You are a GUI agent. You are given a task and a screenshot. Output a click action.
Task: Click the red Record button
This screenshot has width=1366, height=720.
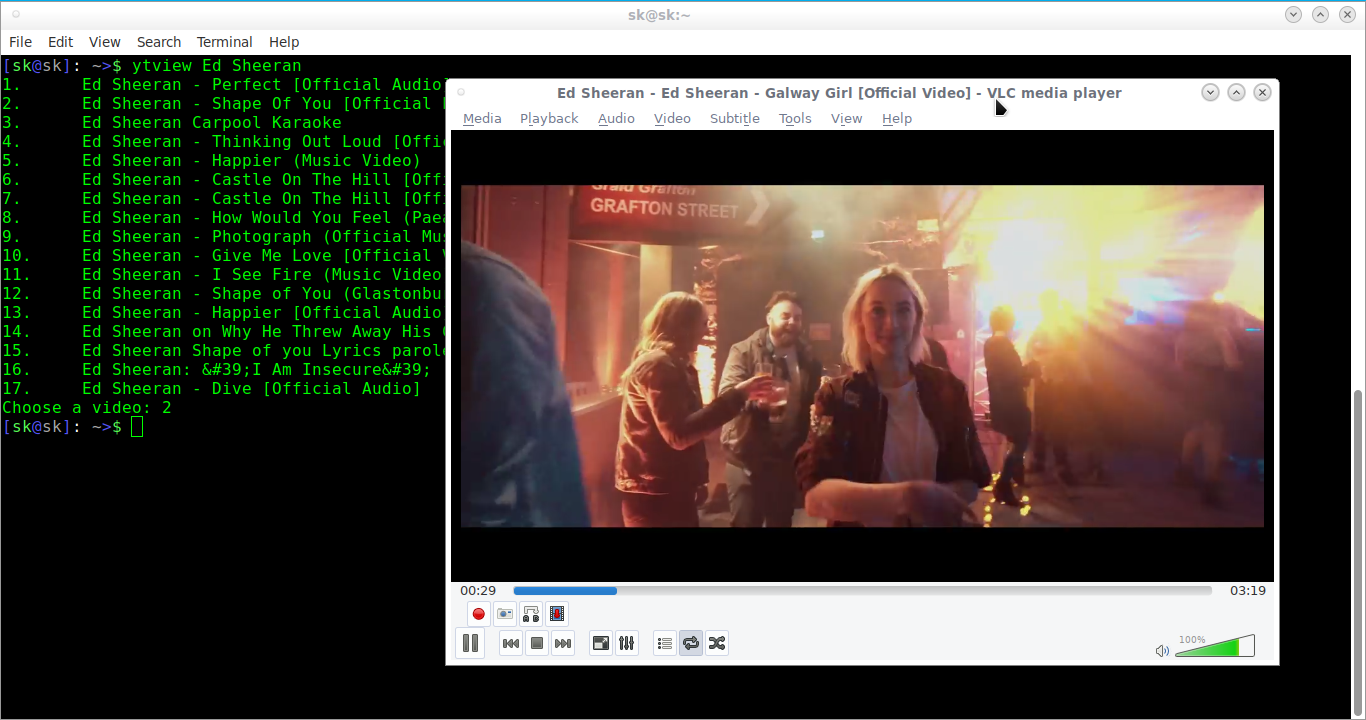tap(479, 614)
